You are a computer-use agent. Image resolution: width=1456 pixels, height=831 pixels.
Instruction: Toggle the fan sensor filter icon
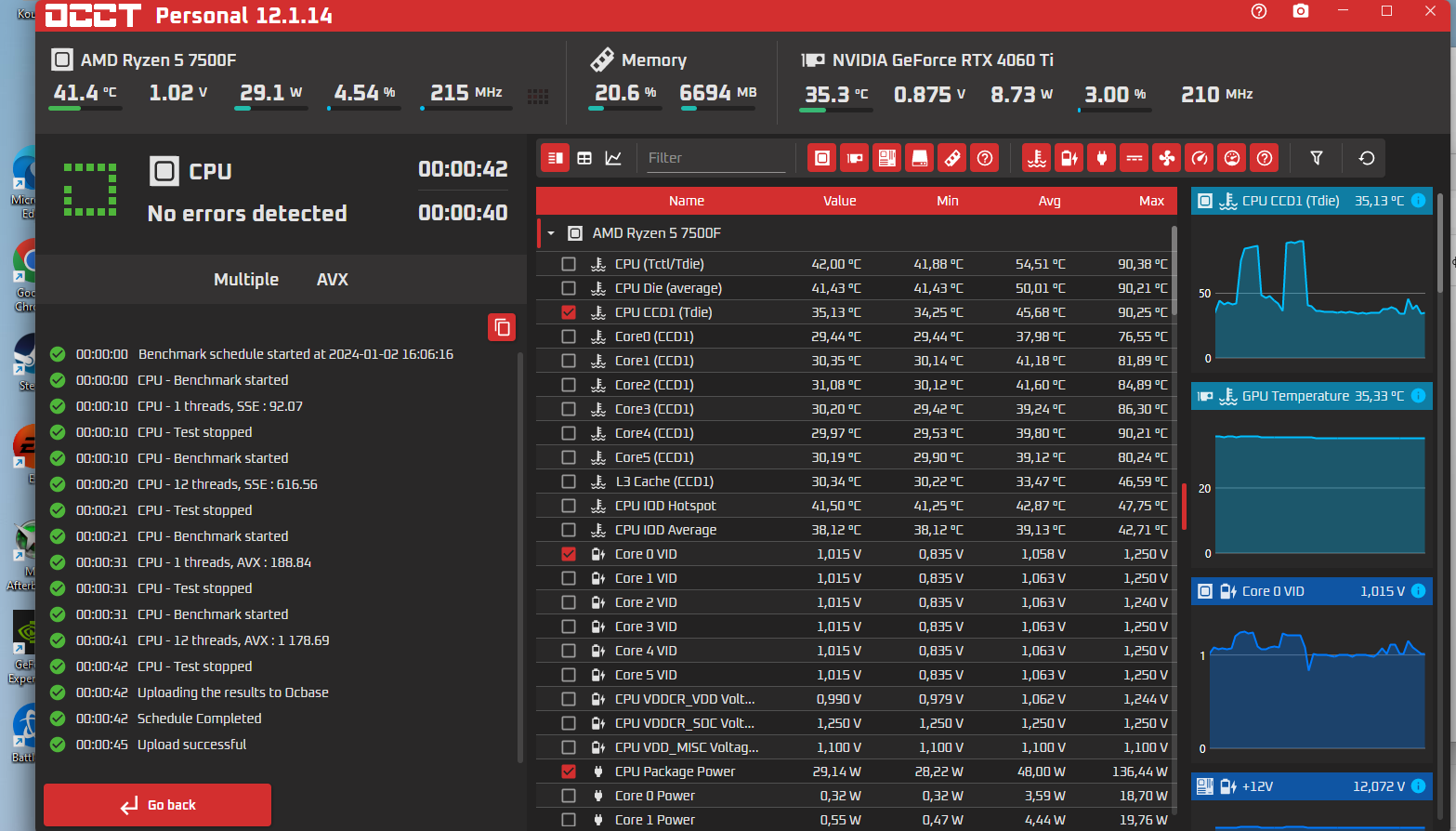pyautogui.click(x=1167, y=158)
